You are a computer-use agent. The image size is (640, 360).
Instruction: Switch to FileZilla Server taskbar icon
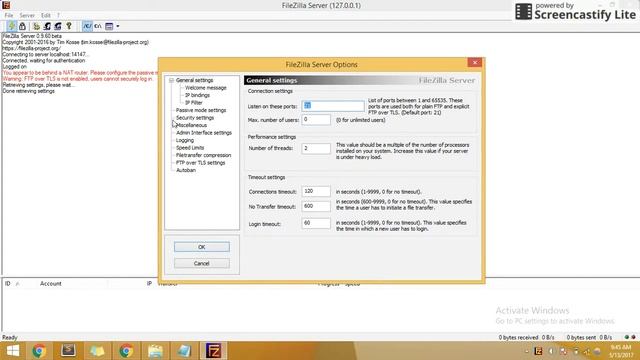(x=213, y=351)
